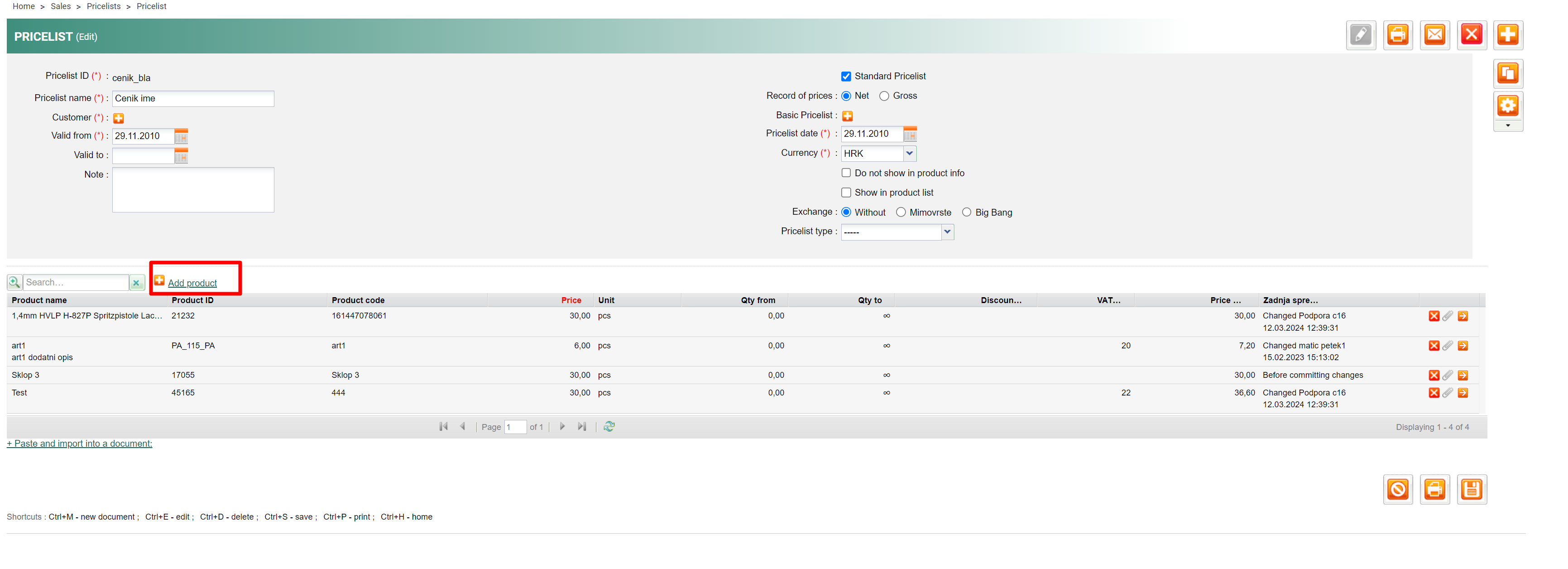This screenshot has height=569, width=1568.
Task: Go to Pricelists in breadcrumb
Action: 104,6
